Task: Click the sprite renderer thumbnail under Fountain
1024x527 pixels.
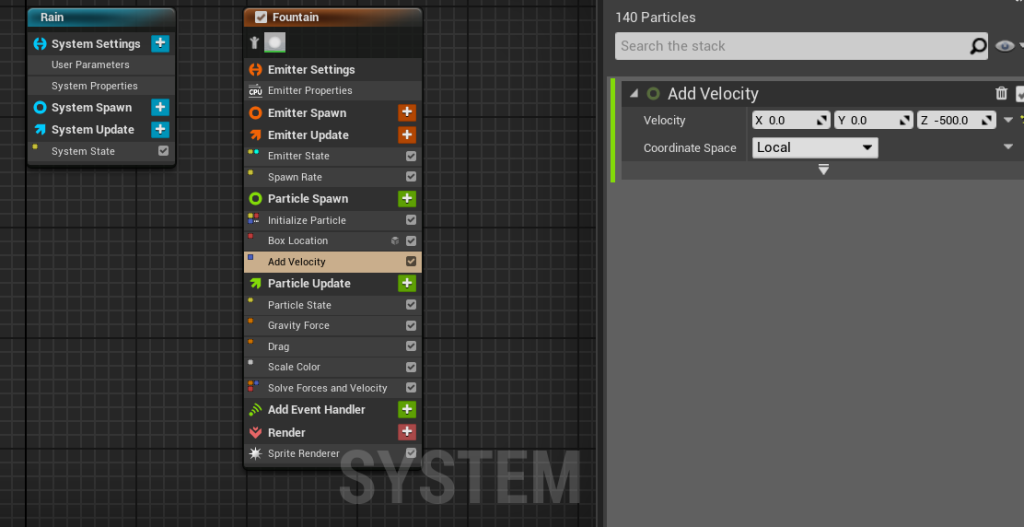Action: pos(275,43)
